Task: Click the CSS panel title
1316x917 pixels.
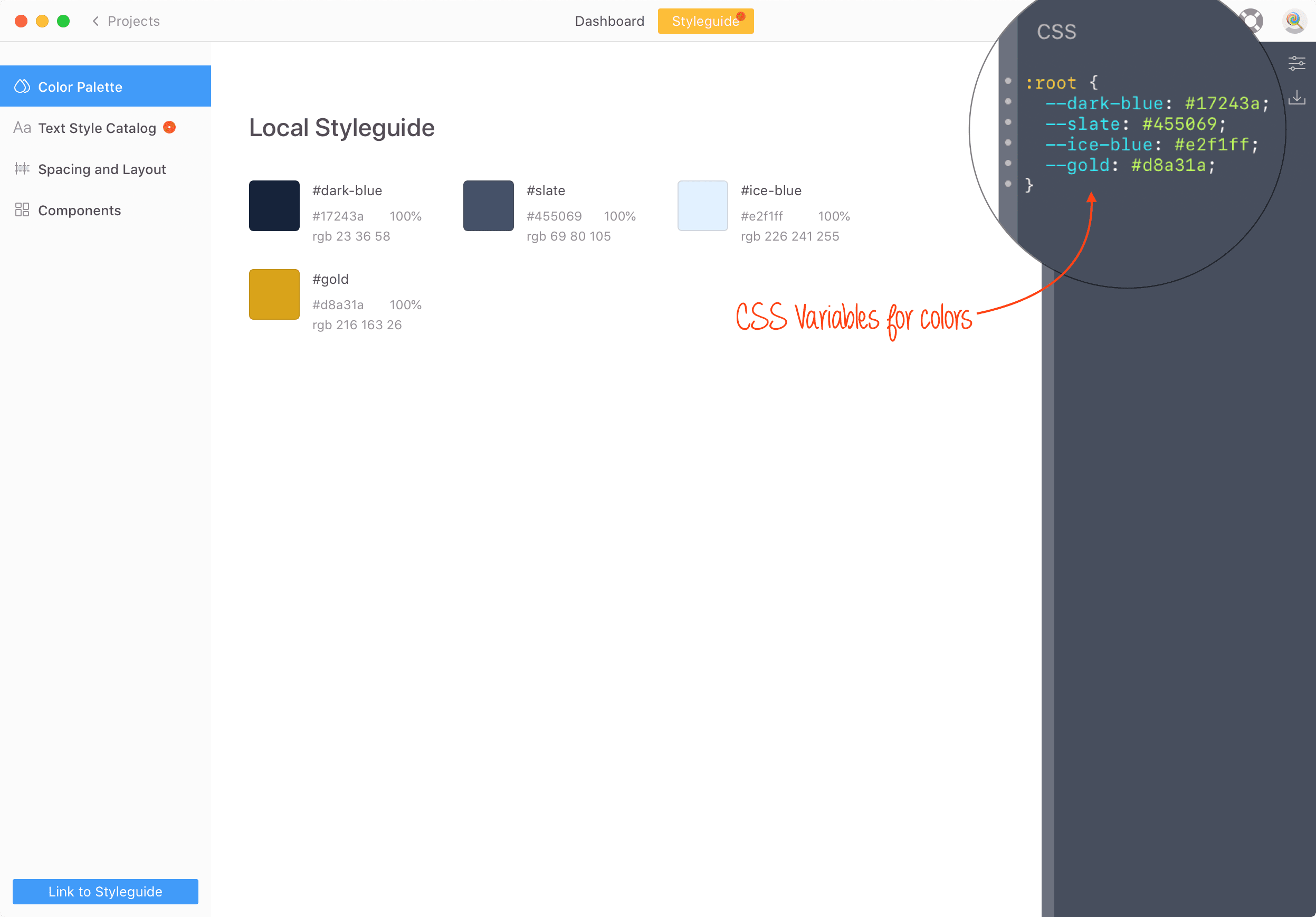Action: pos(1056,32)
